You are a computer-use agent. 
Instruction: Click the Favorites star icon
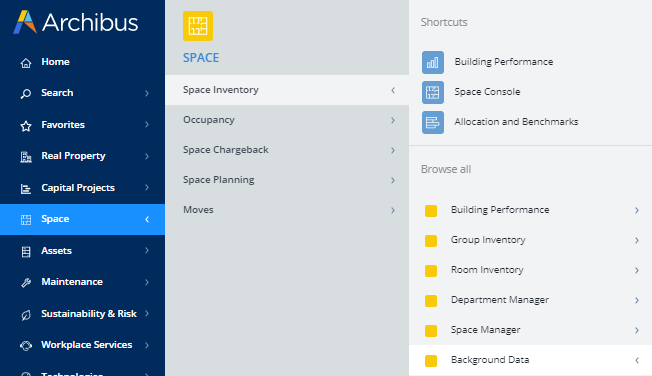point(26,126)
